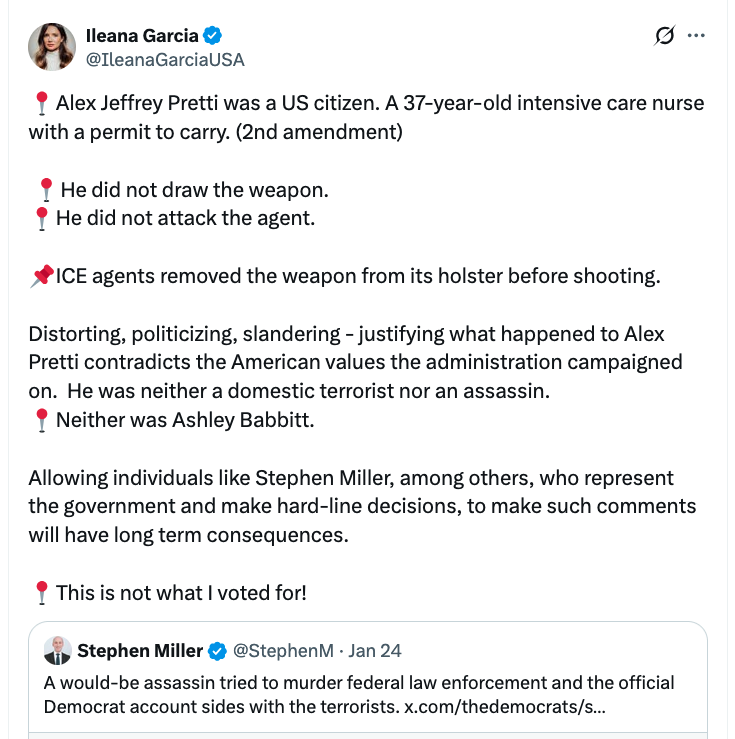Click the blue verified badge beside Ileana Garcia

tap(212, 35)
